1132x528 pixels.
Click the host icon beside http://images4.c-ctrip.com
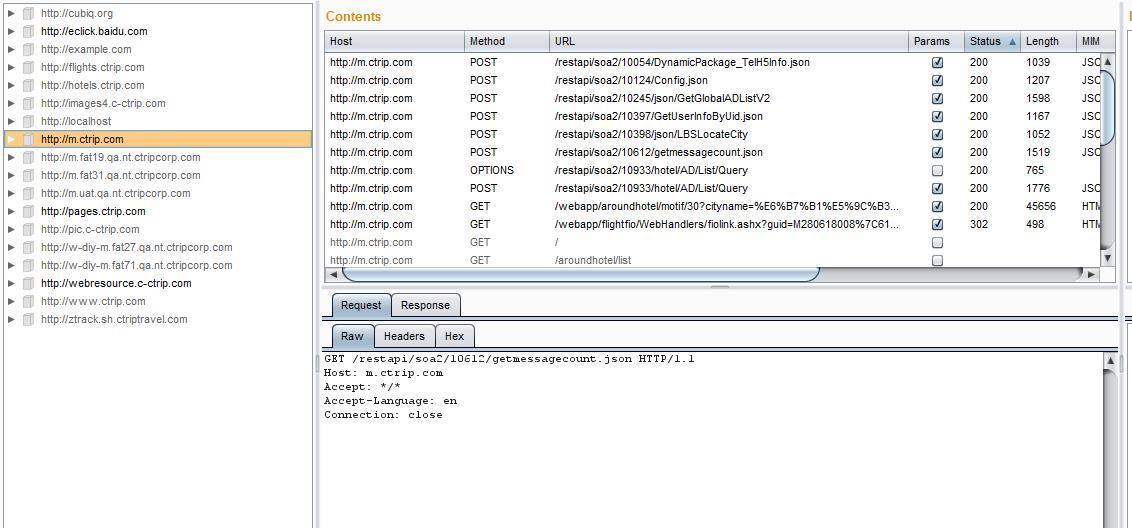[x=28, y=103]
